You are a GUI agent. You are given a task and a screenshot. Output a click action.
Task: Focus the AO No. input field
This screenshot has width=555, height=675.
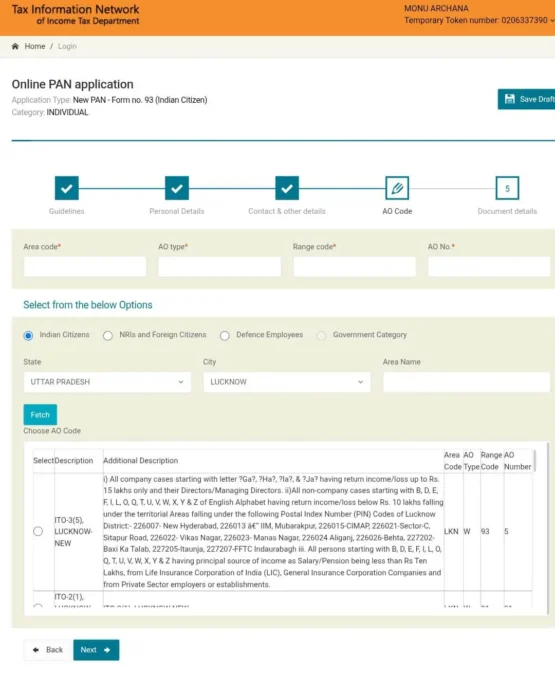click(x=489, y=266)
